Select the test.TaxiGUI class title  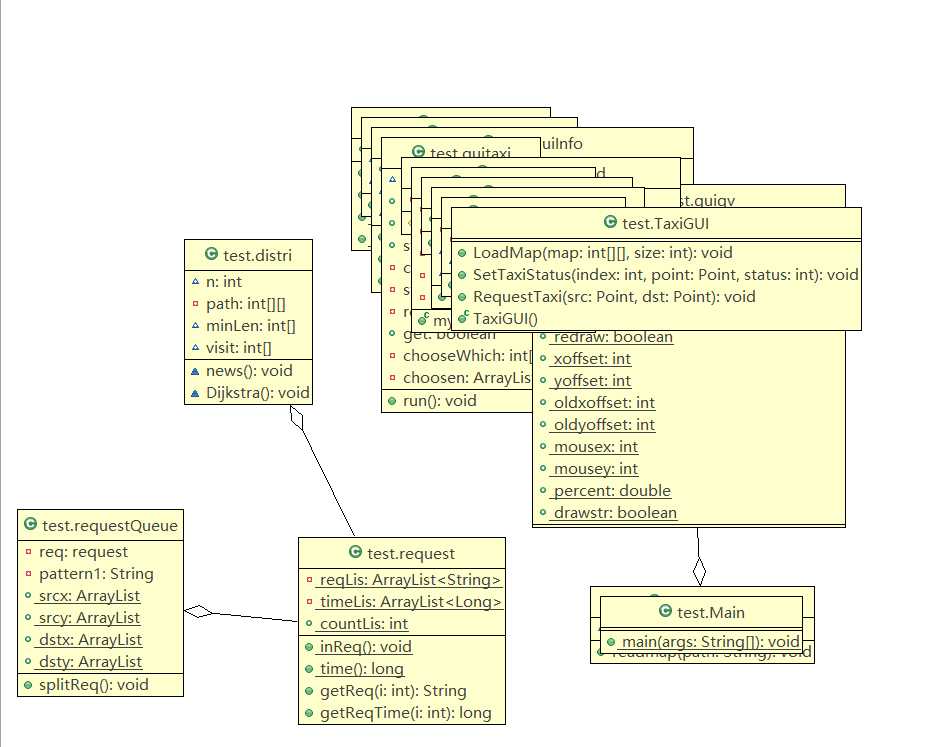(665, 223)
